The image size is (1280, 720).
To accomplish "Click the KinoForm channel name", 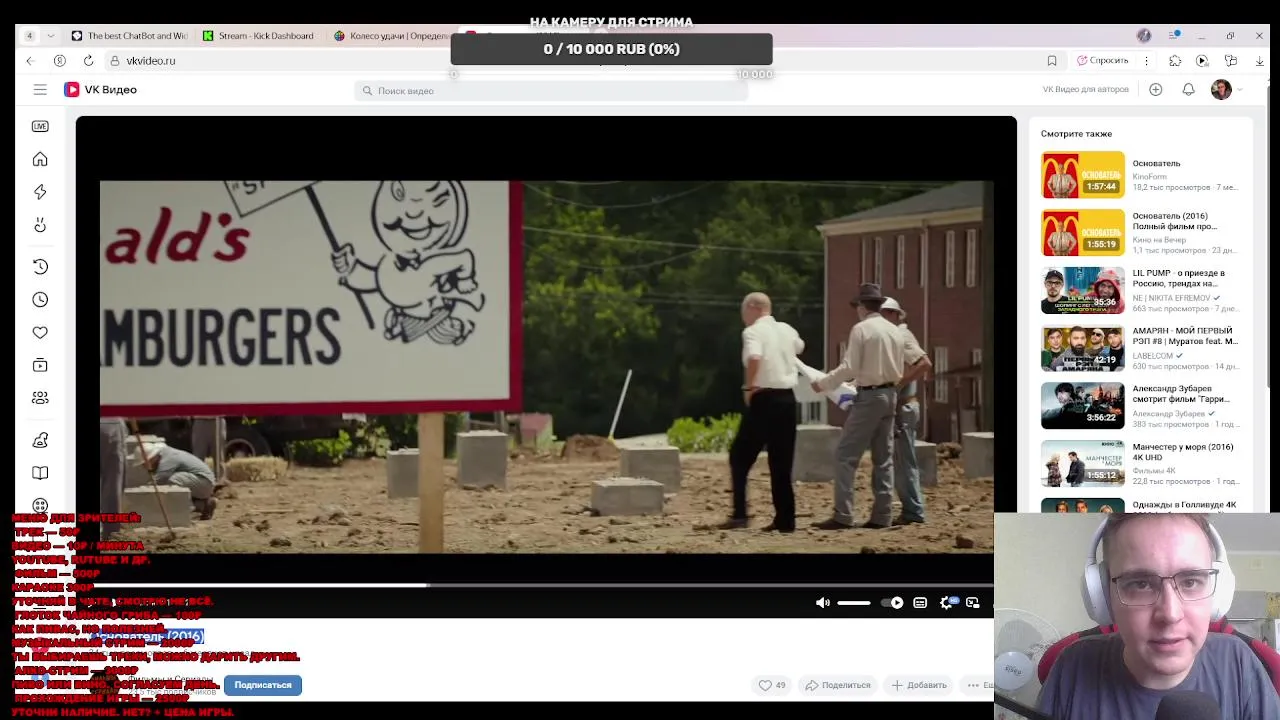I will pos(1150,177).
